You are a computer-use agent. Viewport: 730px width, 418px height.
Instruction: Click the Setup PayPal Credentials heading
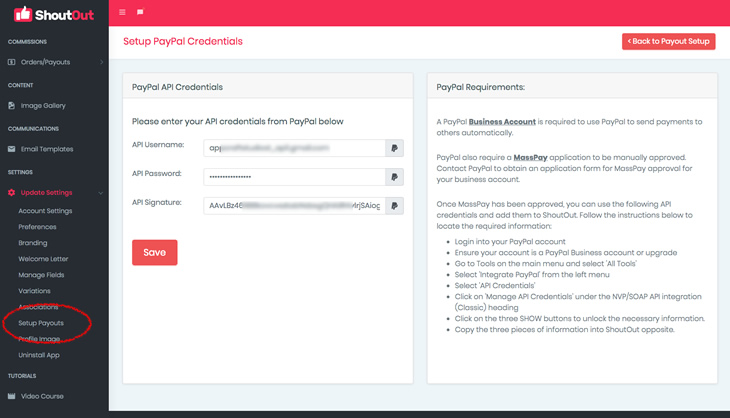coord(183,41)
